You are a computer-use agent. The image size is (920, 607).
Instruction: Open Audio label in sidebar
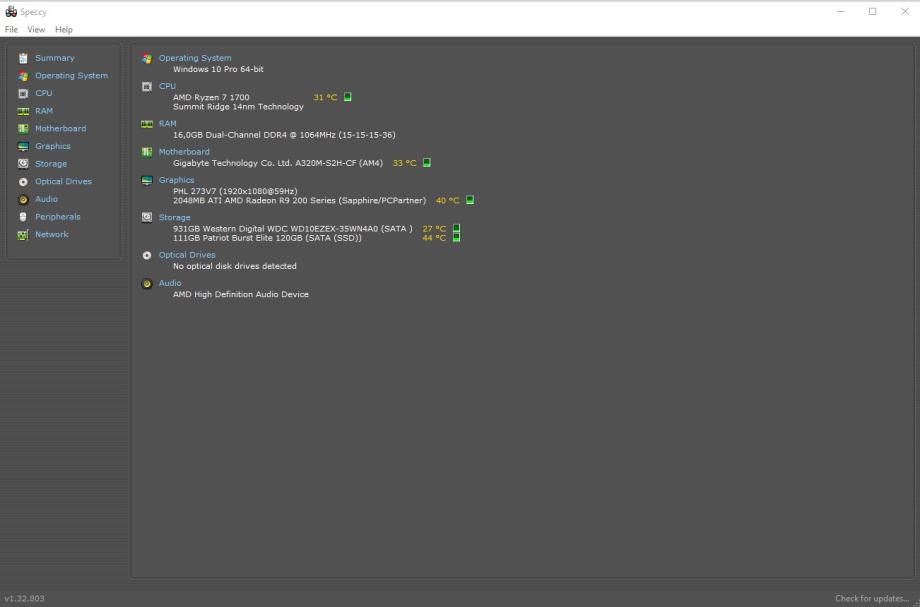coord(46,199)
